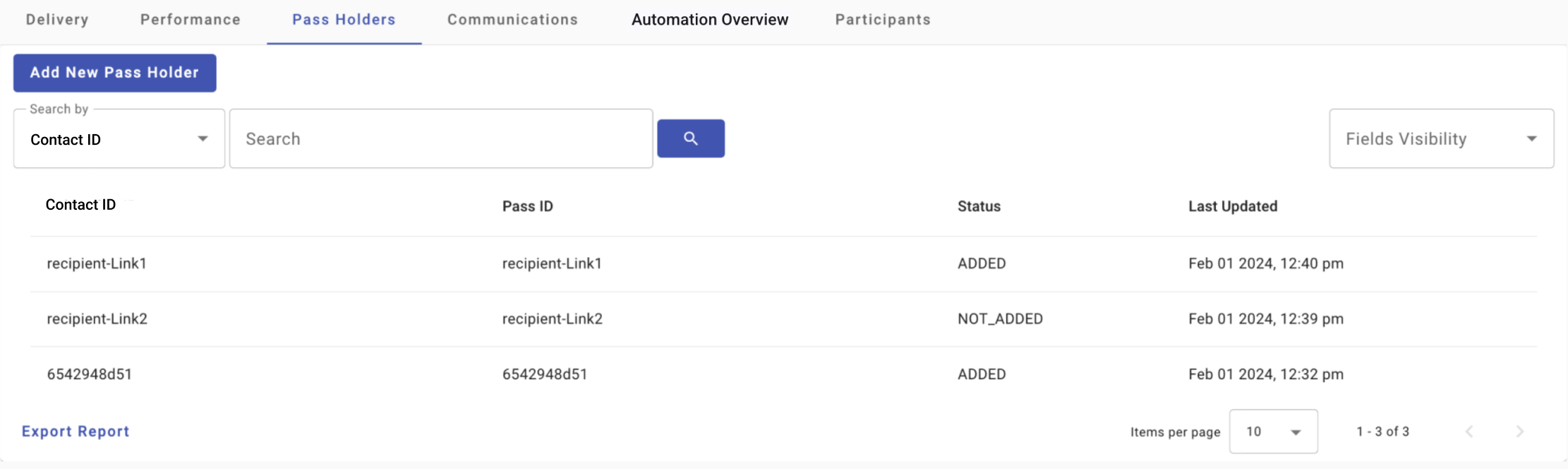The height and width of the screenshot is (469, 1568).
Task: Switch to Automation Overview tab
Action: coord(710,20)
